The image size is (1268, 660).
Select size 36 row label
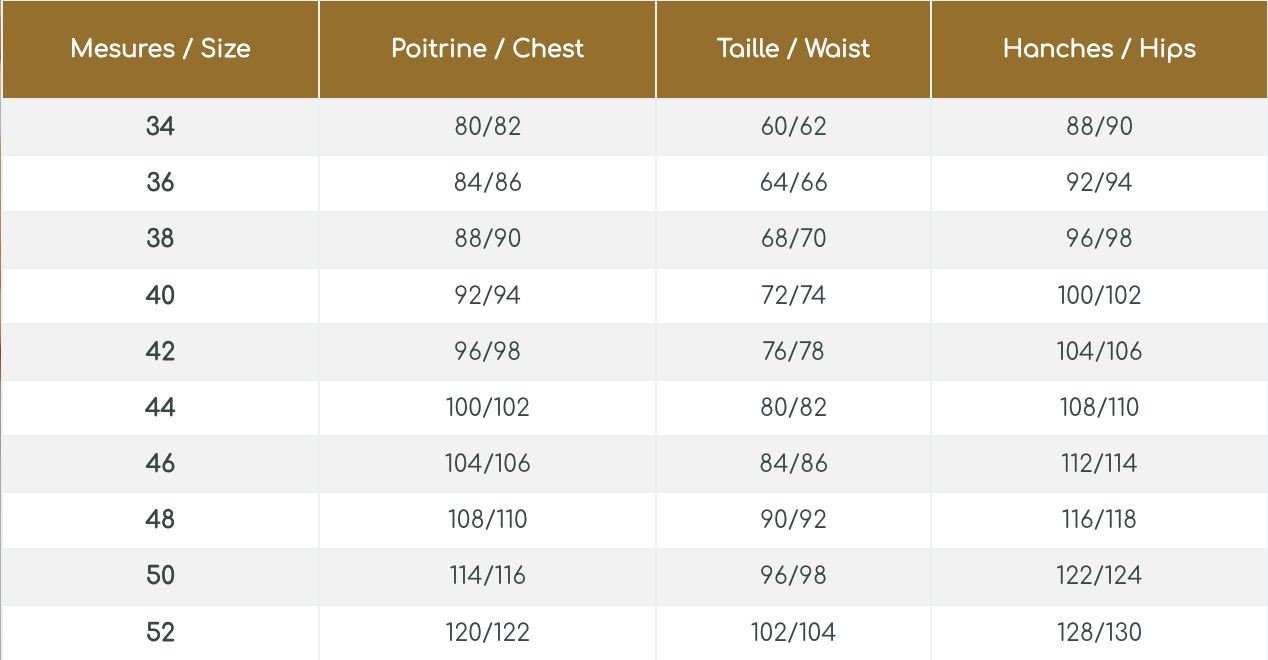160,183
